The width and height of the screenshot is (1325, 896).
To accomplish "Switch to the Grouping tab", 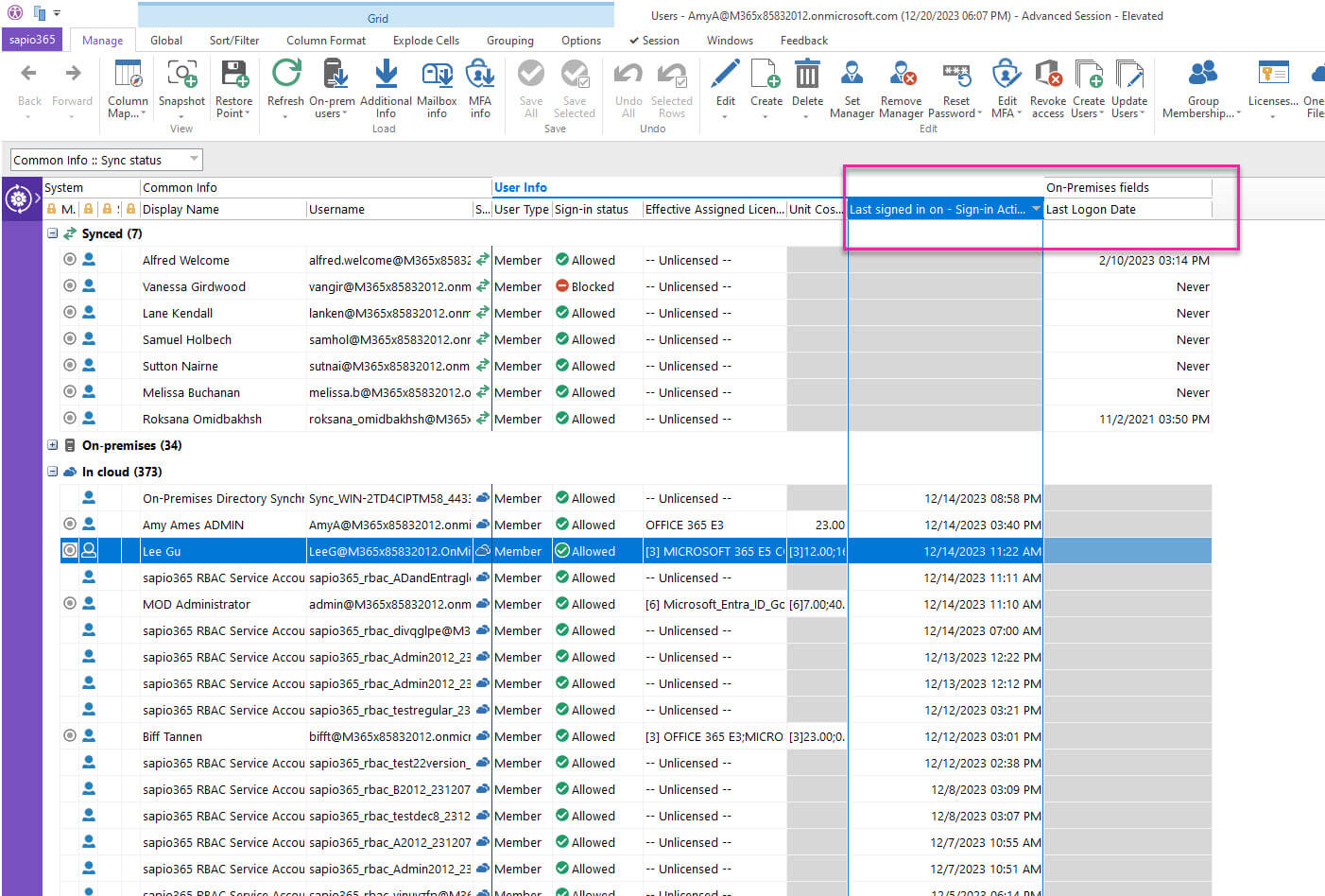I will 510,41.
